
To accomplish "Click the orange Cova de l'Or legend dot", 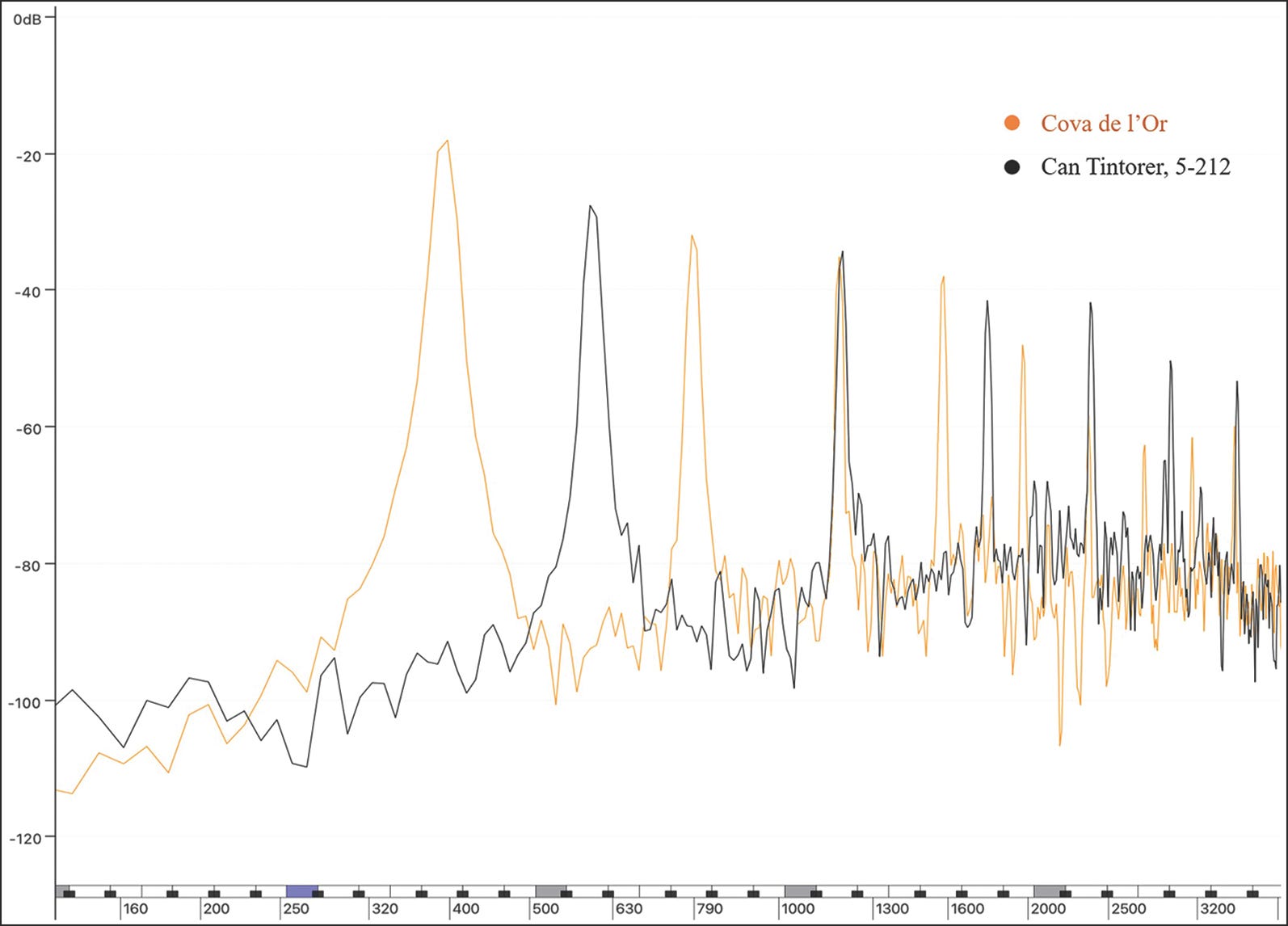I will click(x=1012, y=123).
